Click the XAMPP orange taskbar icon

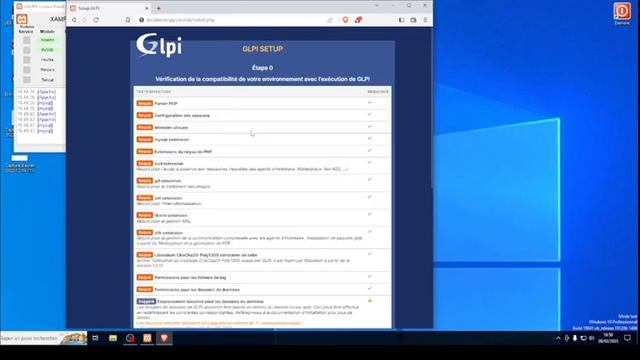(147, 338)
